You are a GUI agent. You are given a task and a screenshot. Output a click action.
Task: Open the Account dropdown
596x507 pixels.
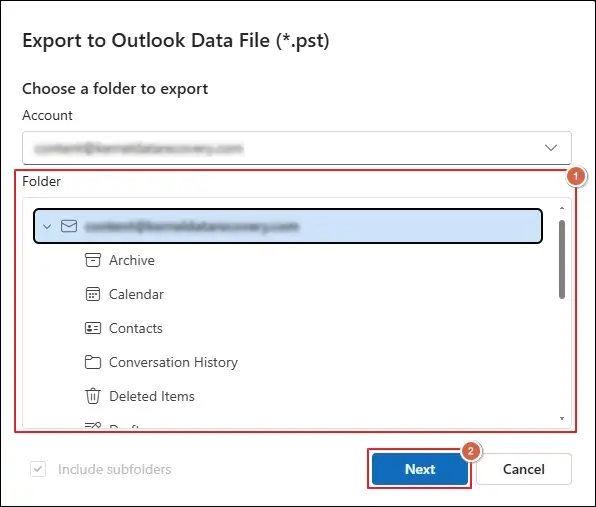coord(296,148)
